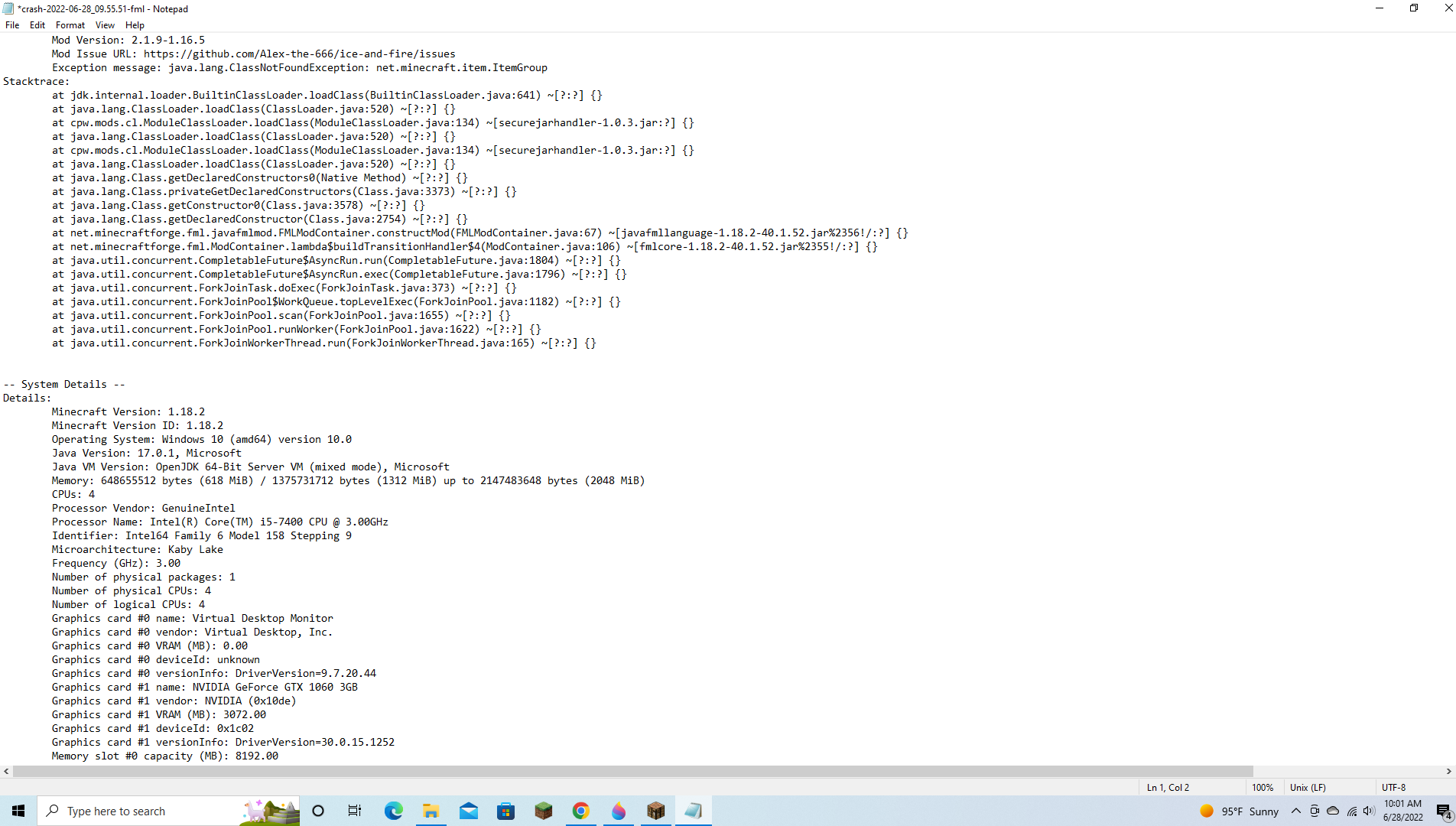Launch Minecraft via the grass block icon

(x=544, y=811)
